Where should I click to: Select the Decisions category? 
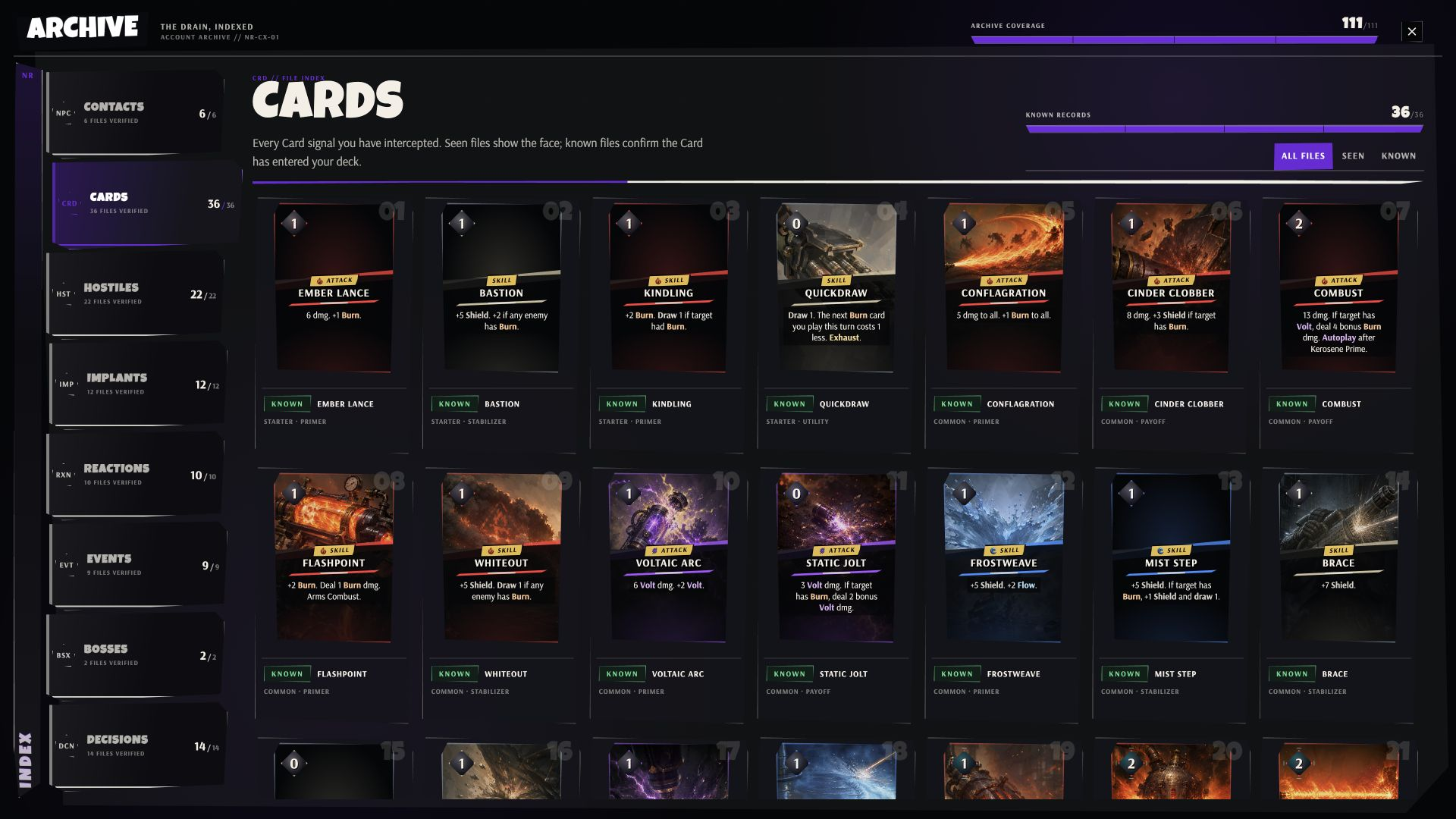tap(139, 745)
